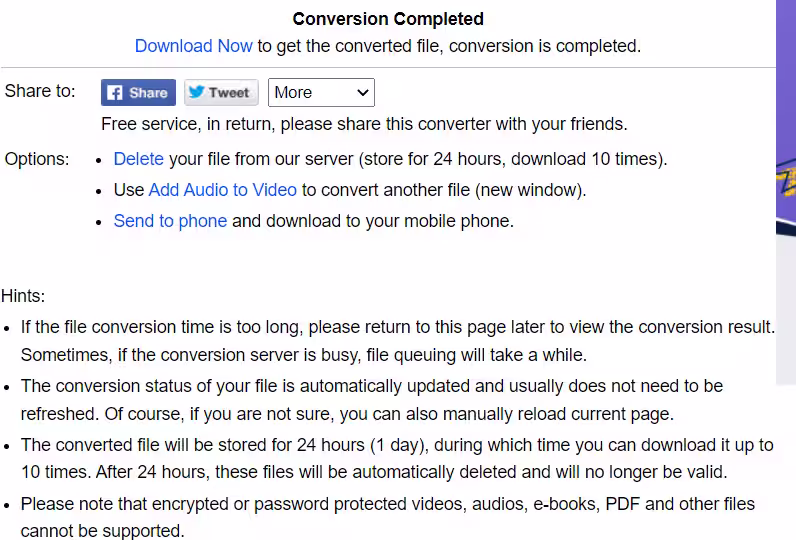This screenshot has width=796, height=540.
Task: Click the Hints label
Action: (23, 296)
